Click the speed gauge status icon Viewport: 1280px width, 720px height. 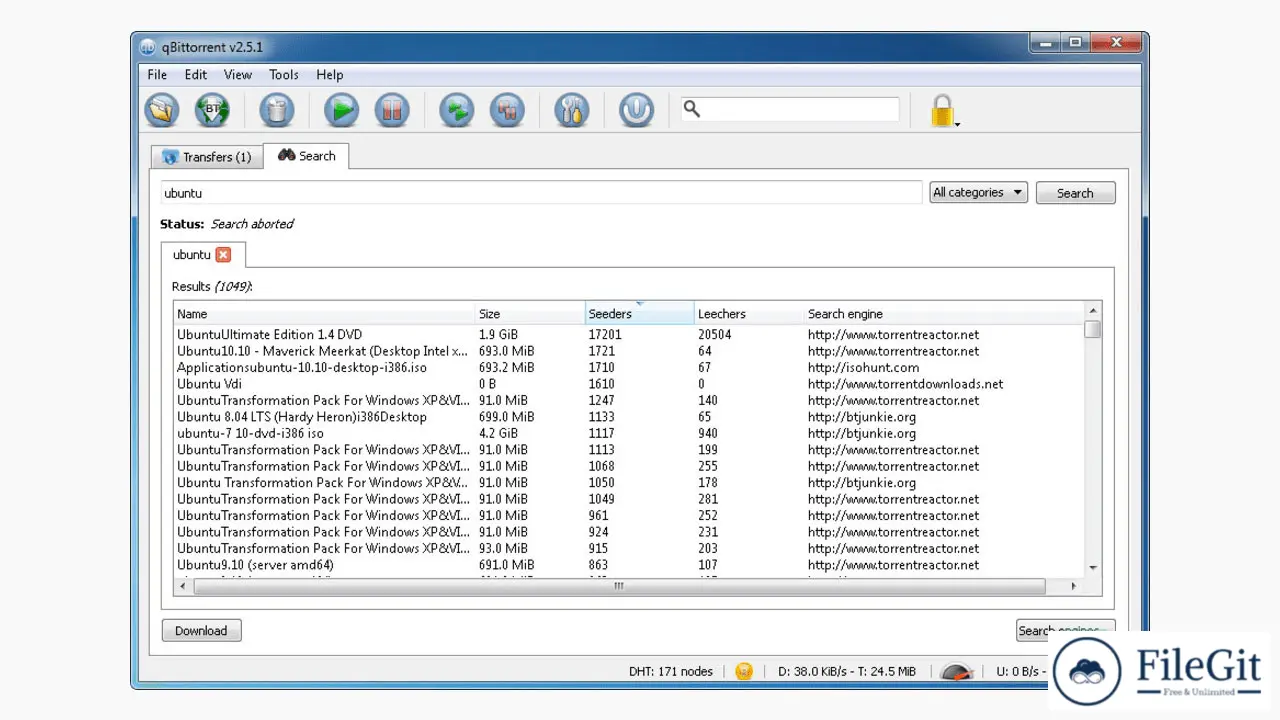[x=957, y=671]
